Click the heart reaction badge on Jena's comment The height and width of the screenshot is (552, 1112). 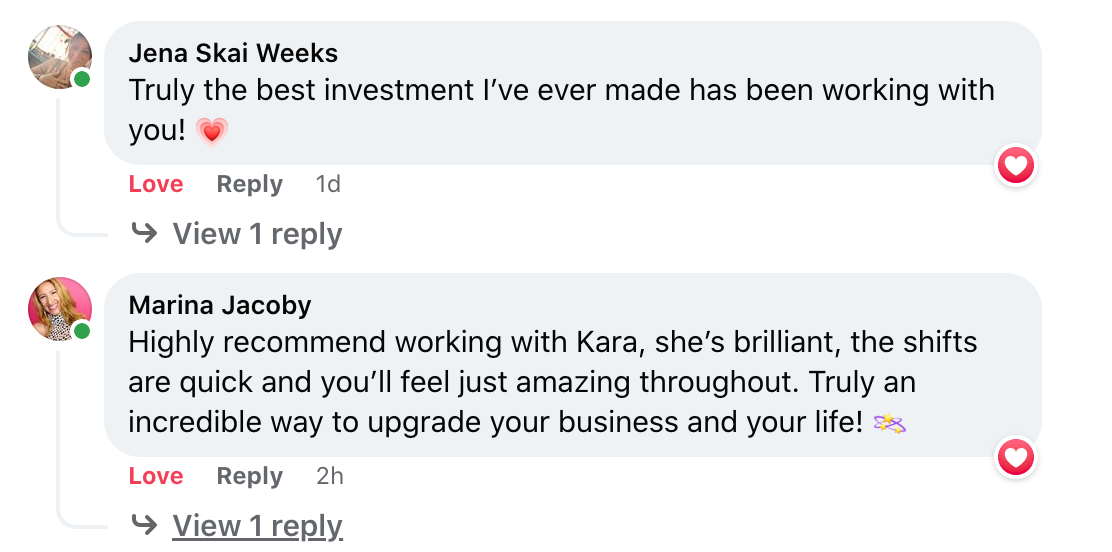pos(1016,165)
